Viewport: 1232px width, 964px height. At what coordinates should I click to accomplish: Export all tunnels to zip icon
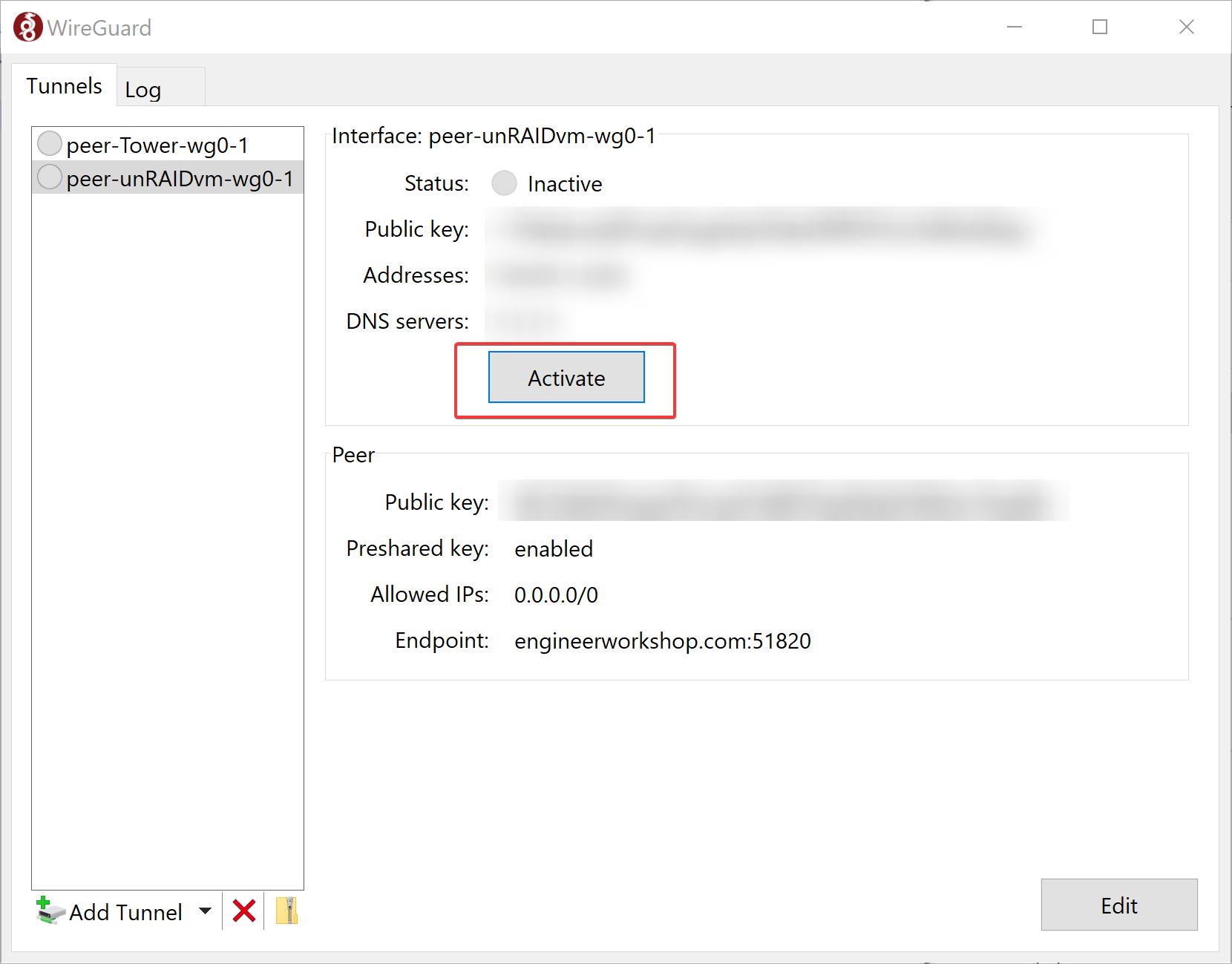coord(286,911)
